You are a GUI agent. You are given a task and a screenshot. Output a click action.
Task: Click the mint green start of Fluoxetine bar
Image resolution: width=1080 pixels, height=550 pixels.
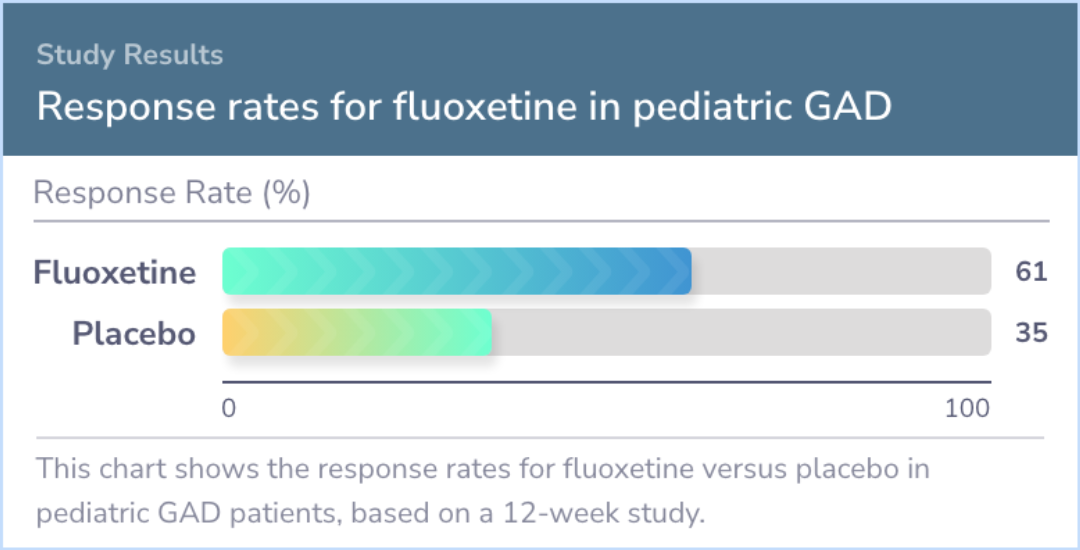pos(239,271)
